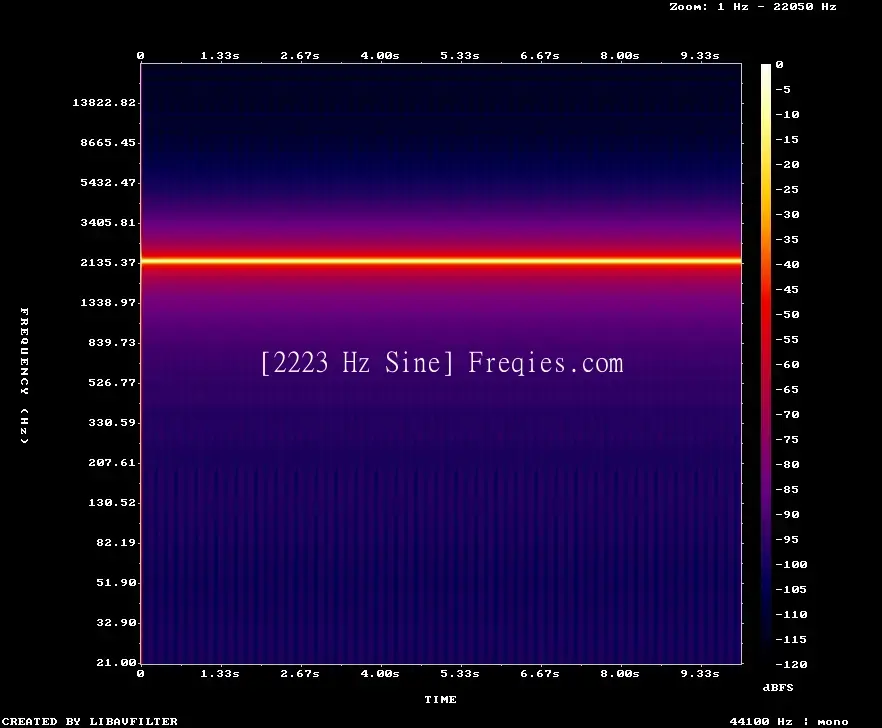Click the Zoom: 1 Hz - 22050 Hz text
The image size is (882, 728).
click(x=753, y=7)
